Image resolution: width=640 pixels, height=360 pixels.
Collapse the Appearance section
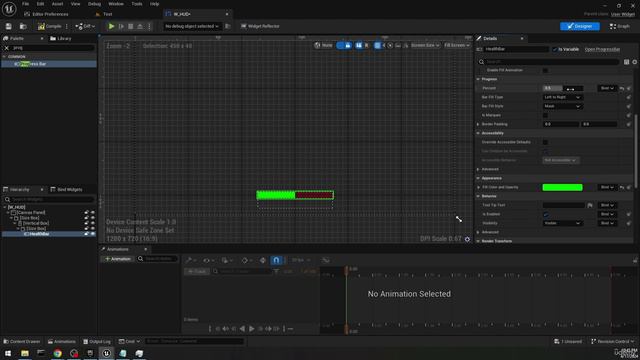(478, 178)
